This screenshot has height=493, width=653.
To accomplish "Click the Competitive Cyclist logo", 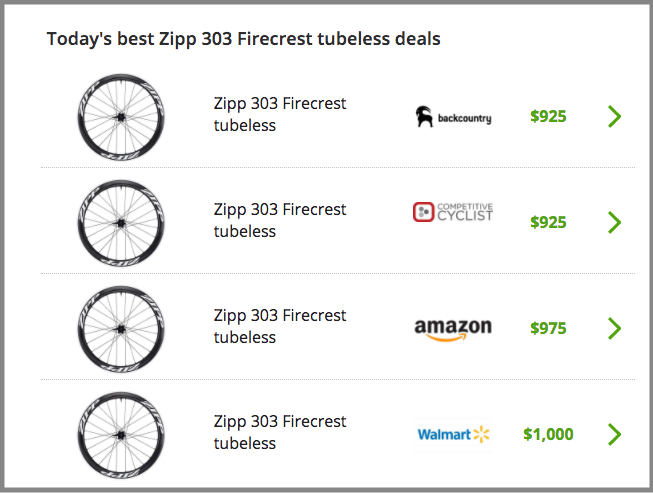I will click(x=453, y=212).
